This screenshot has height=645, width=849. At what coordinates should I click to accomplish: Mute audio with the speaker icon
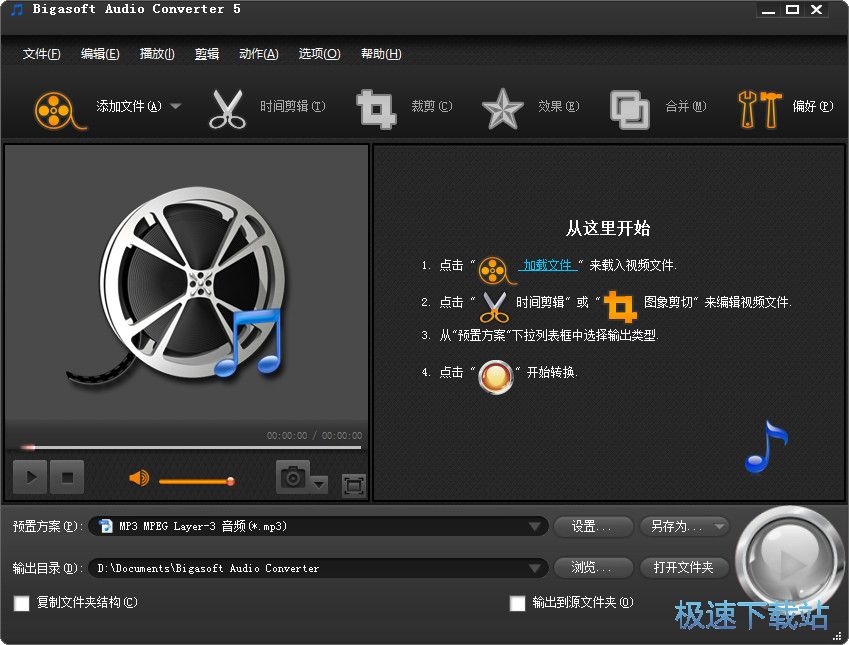tap(137, 477)
